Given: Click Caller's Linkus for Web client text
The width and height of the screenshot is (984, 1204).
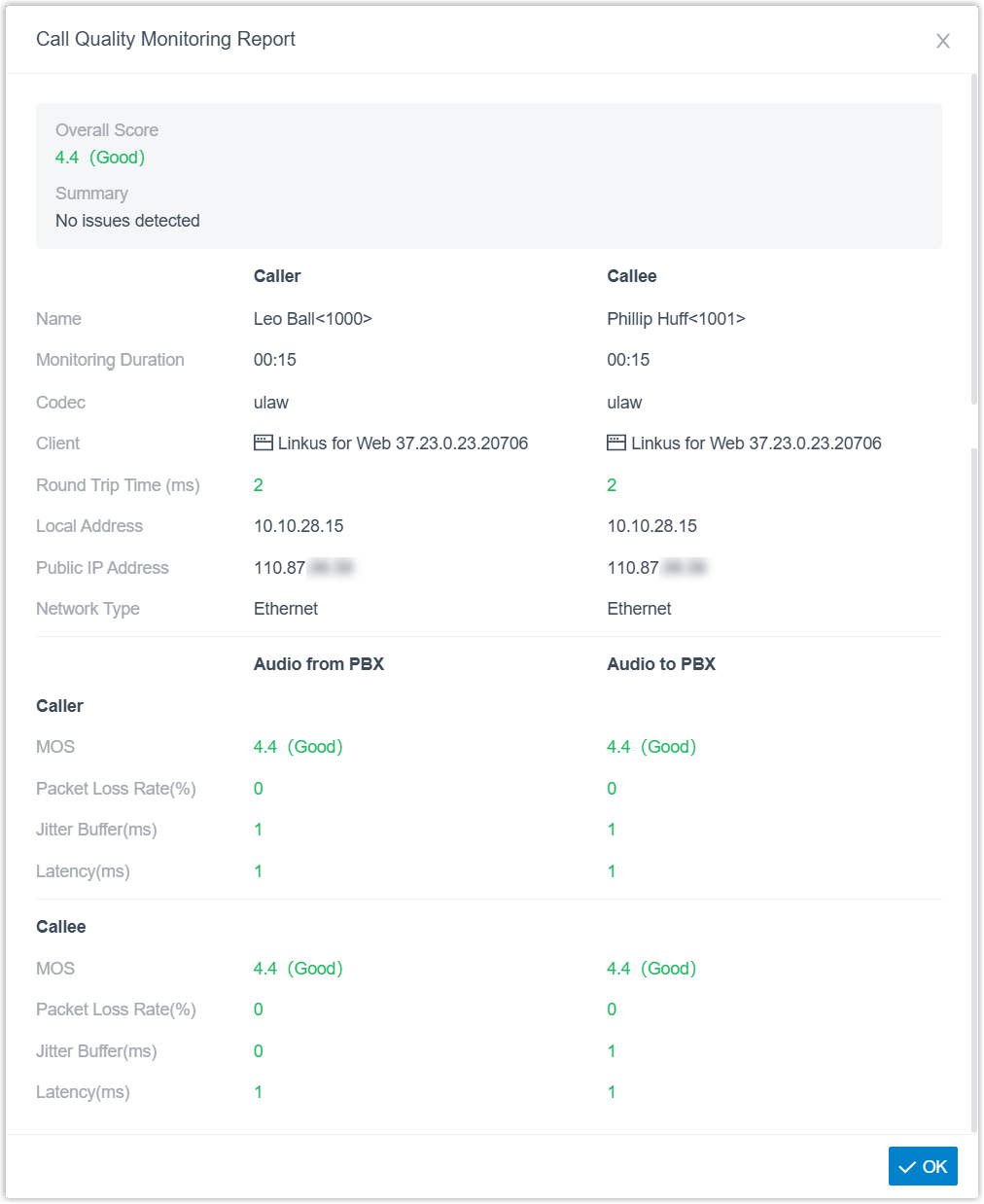Looking at the screenshot, I should click(x=403, y=443).
